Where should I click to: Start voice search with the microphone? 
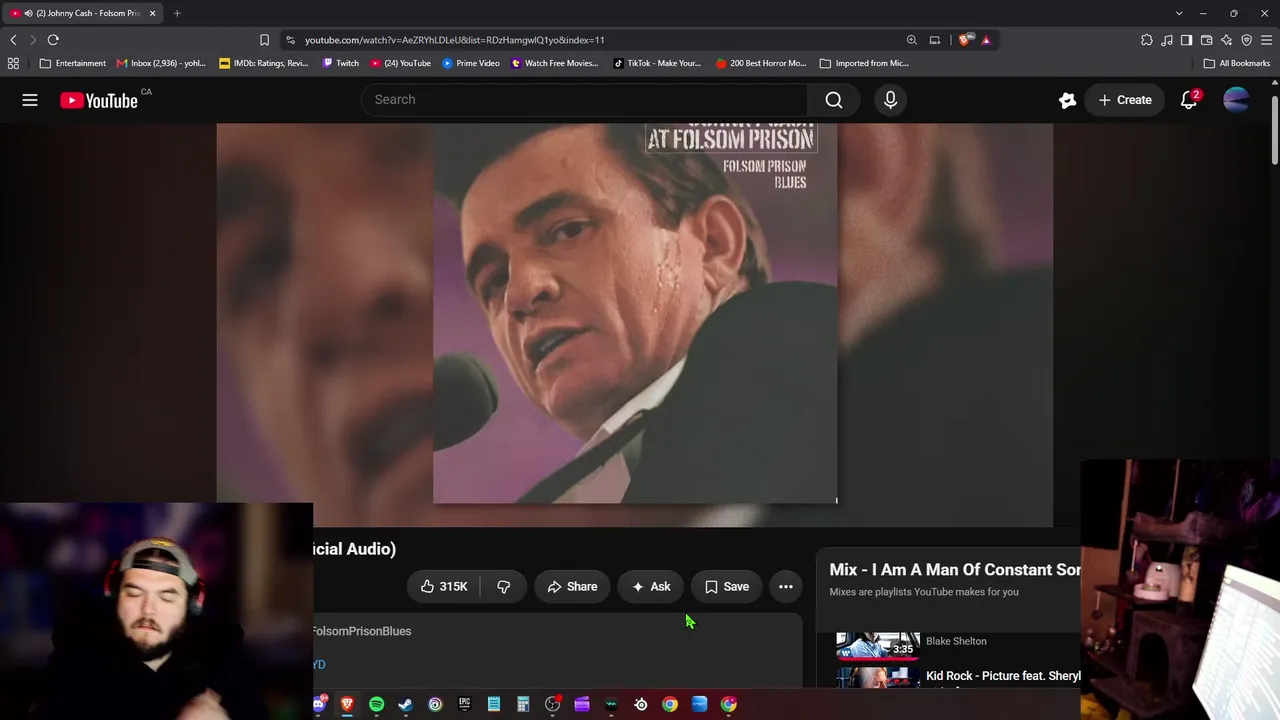tap(890, 100)
